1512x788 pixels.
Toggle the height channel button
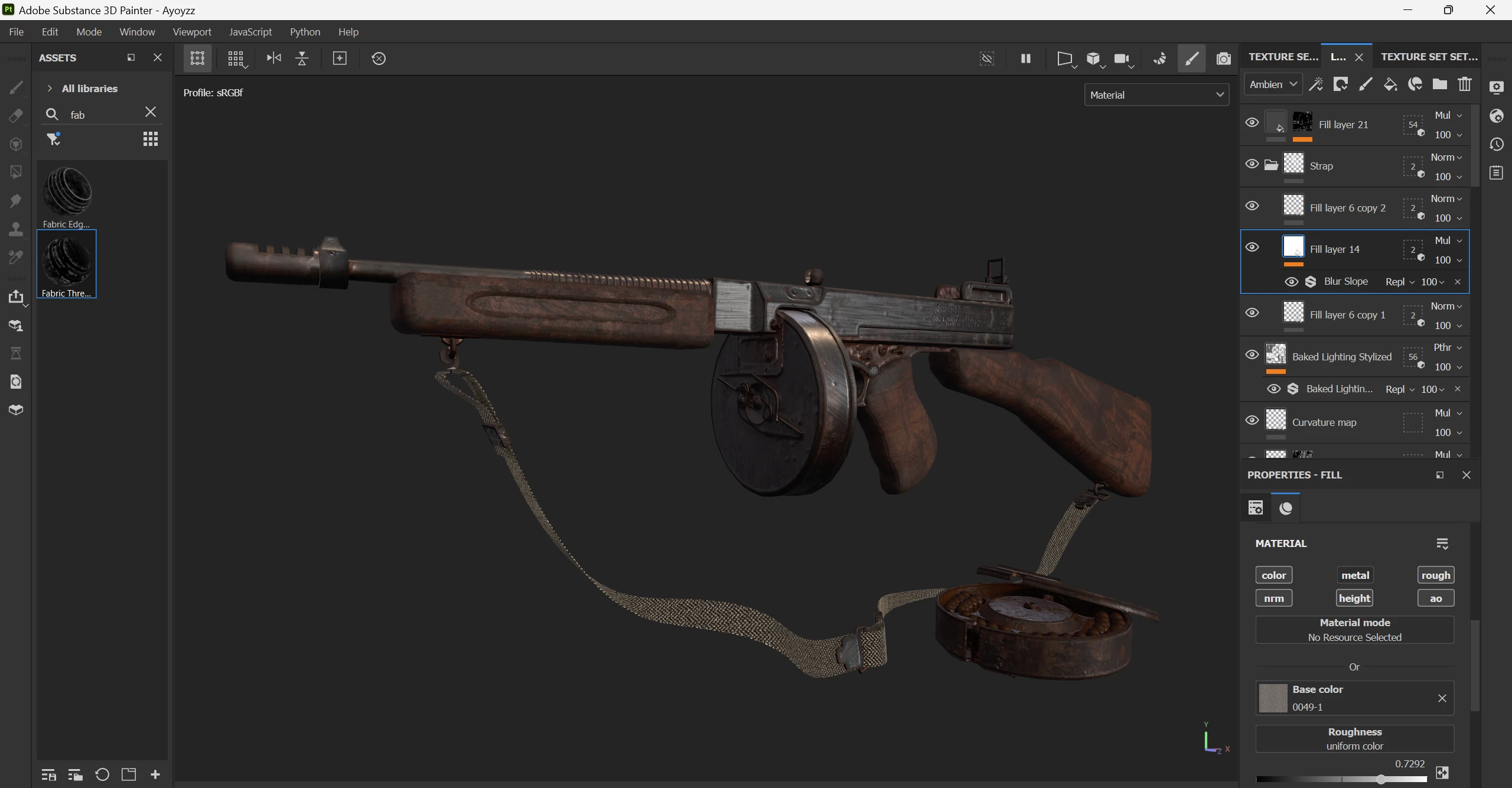point(1354,598)
